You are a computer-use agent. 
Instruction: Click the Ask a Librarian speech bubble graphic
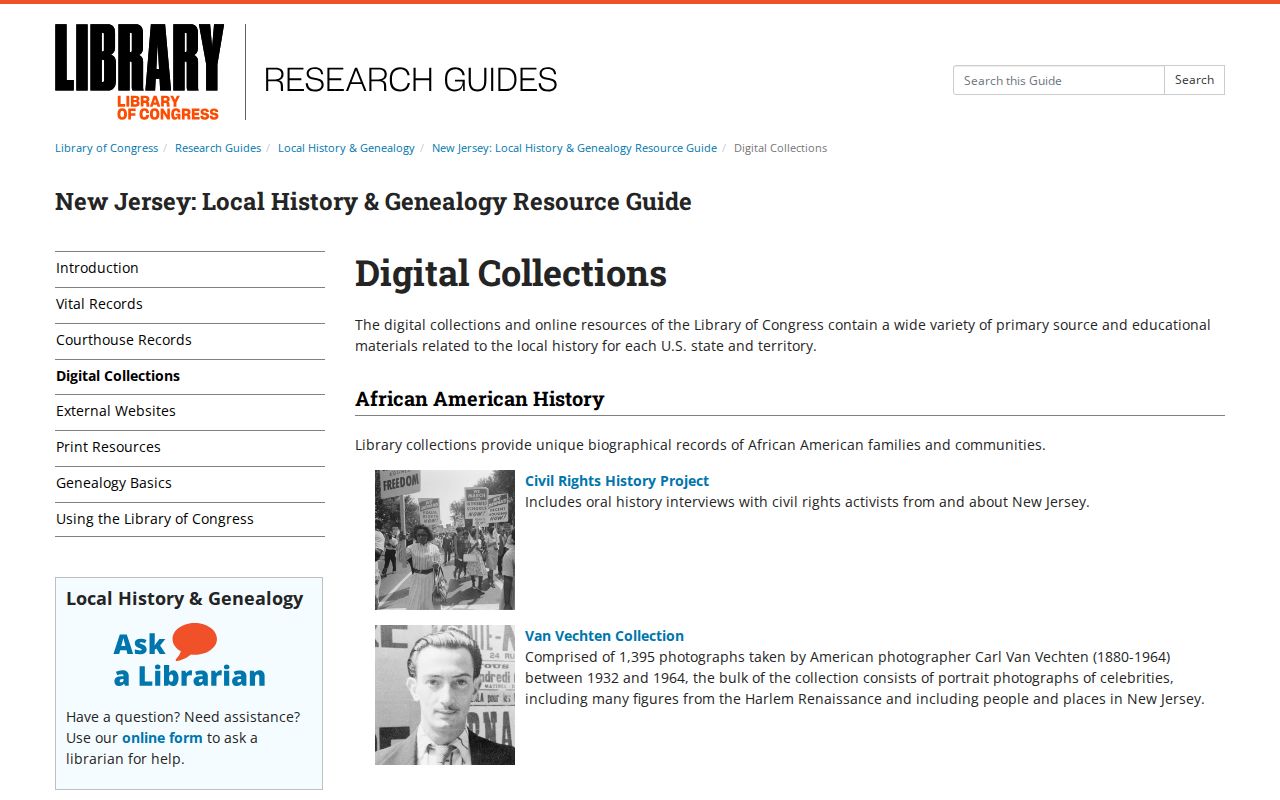tap(190, 657)
